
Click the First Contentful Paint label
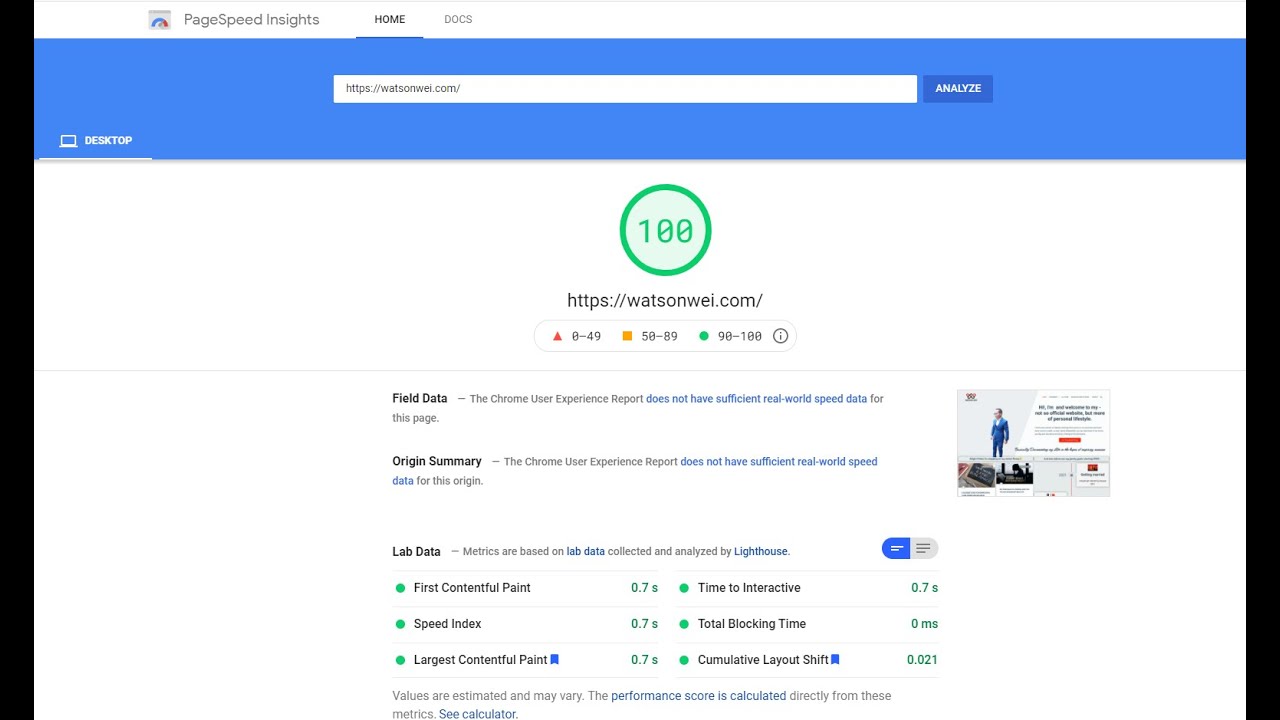pos(472,588)
